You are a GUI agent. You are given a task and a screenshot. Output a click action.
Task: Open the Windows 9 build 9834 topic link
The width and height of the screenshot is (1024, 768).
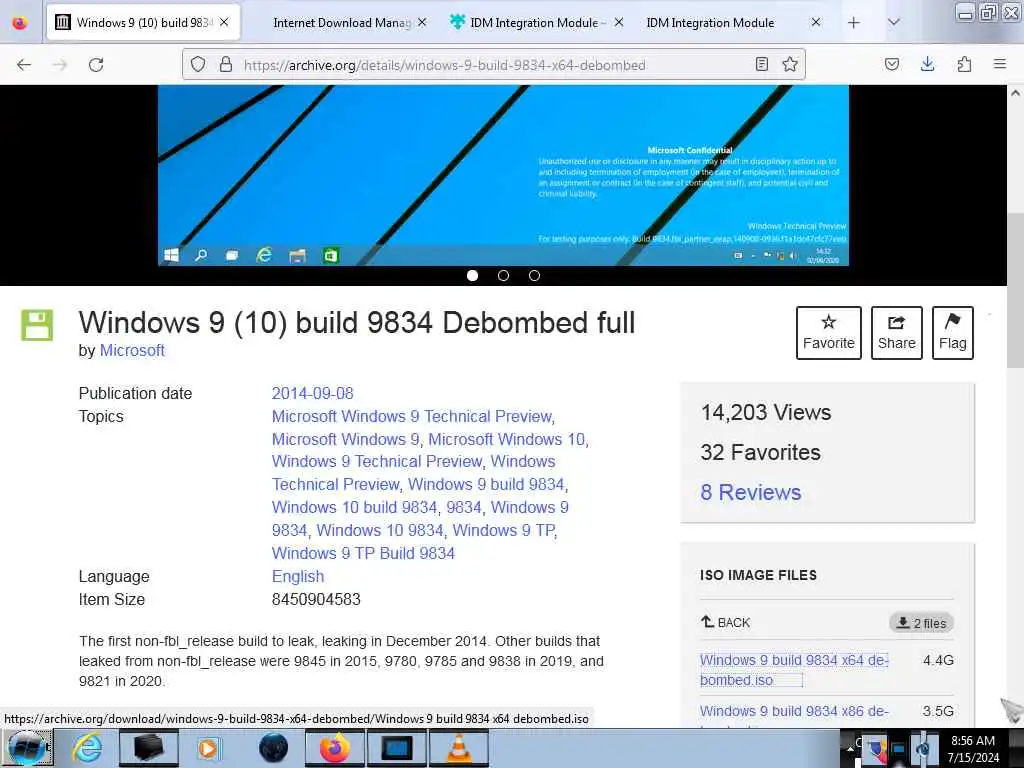pyautogui.click(x=486, y=485)
